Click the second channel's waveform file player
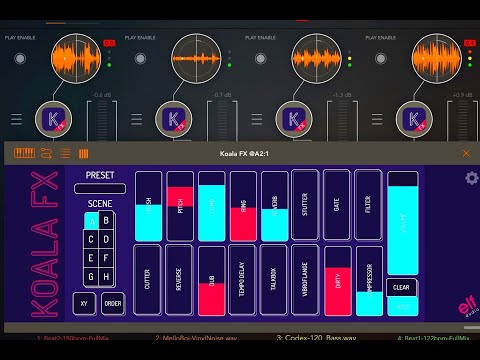480x360 pixels. click(196, 58)
